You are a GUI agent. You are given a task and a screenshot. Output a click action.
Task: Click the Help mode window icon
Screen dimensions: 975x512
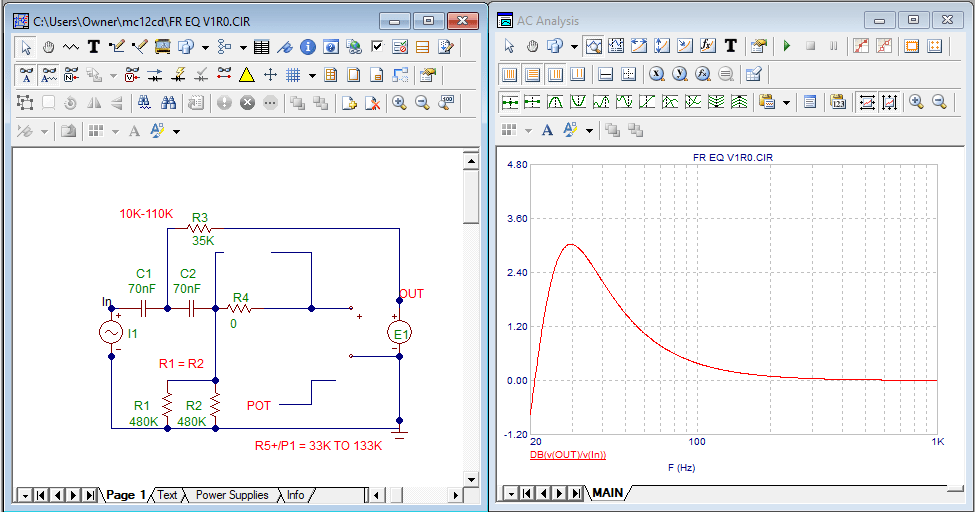tap(331, 47)
